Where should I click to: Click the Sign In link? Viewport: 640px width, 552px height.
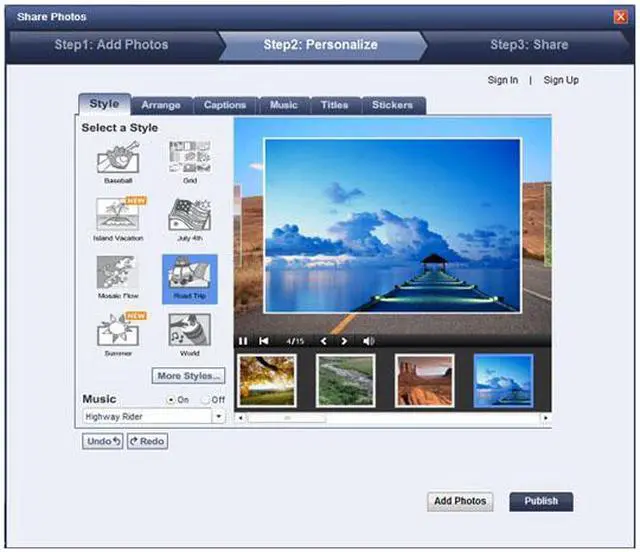coord(501,81)
